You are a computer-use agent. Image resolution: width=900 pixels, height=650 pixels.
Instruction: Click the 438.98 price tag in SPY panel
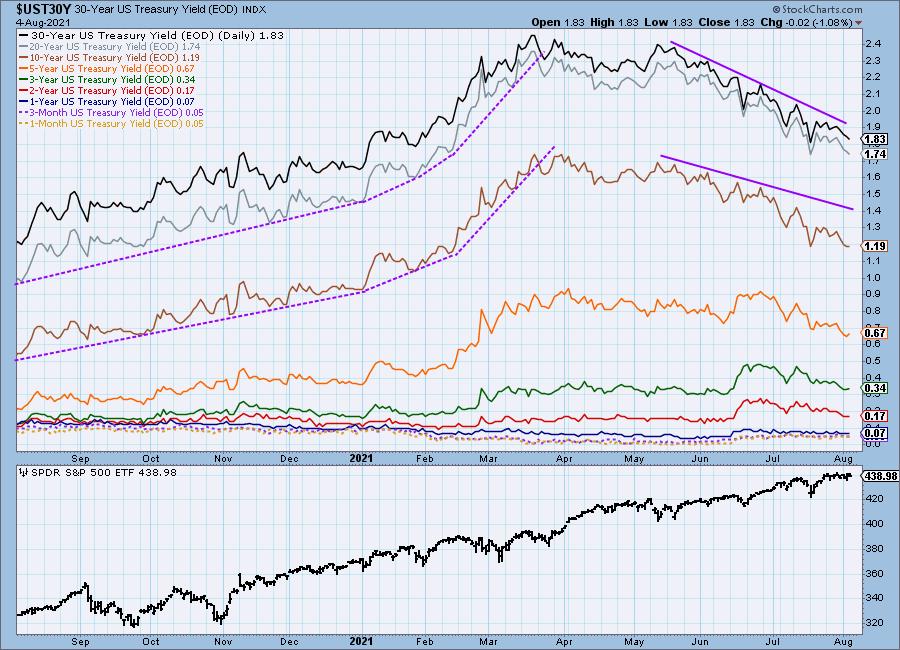point(878,476)
